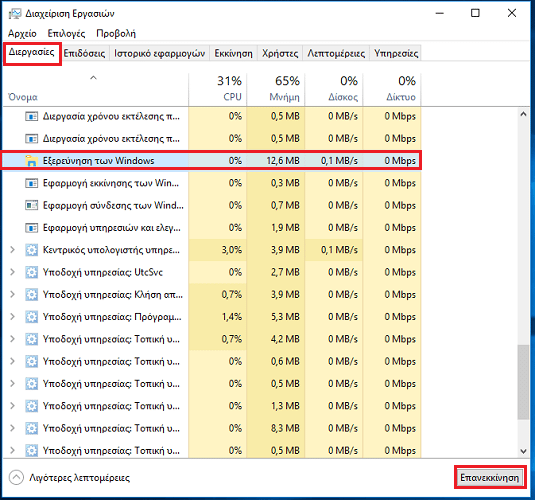Click the icon of Εφαρμογή εκκίνησης των Windows
This screenshot has height=500, width=535.
pyautogui.click(x=31, y=183)
